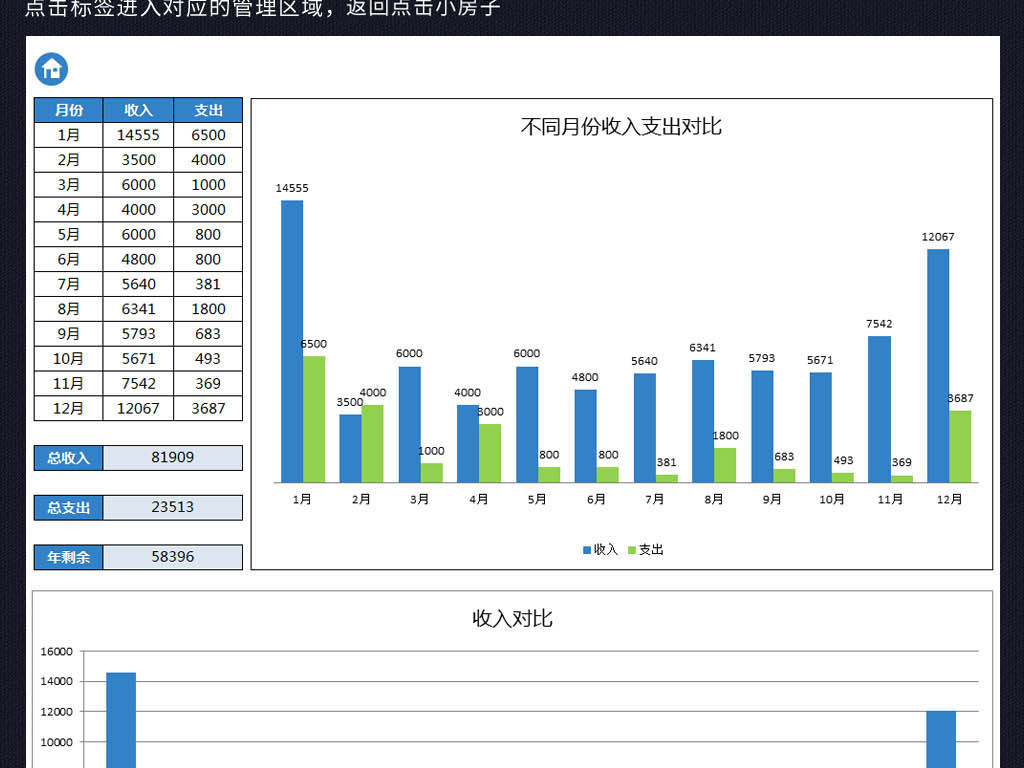Select the total expense value 23513
The height and width of the screenshot is (768, 1024).
click(x=173, y=507)
